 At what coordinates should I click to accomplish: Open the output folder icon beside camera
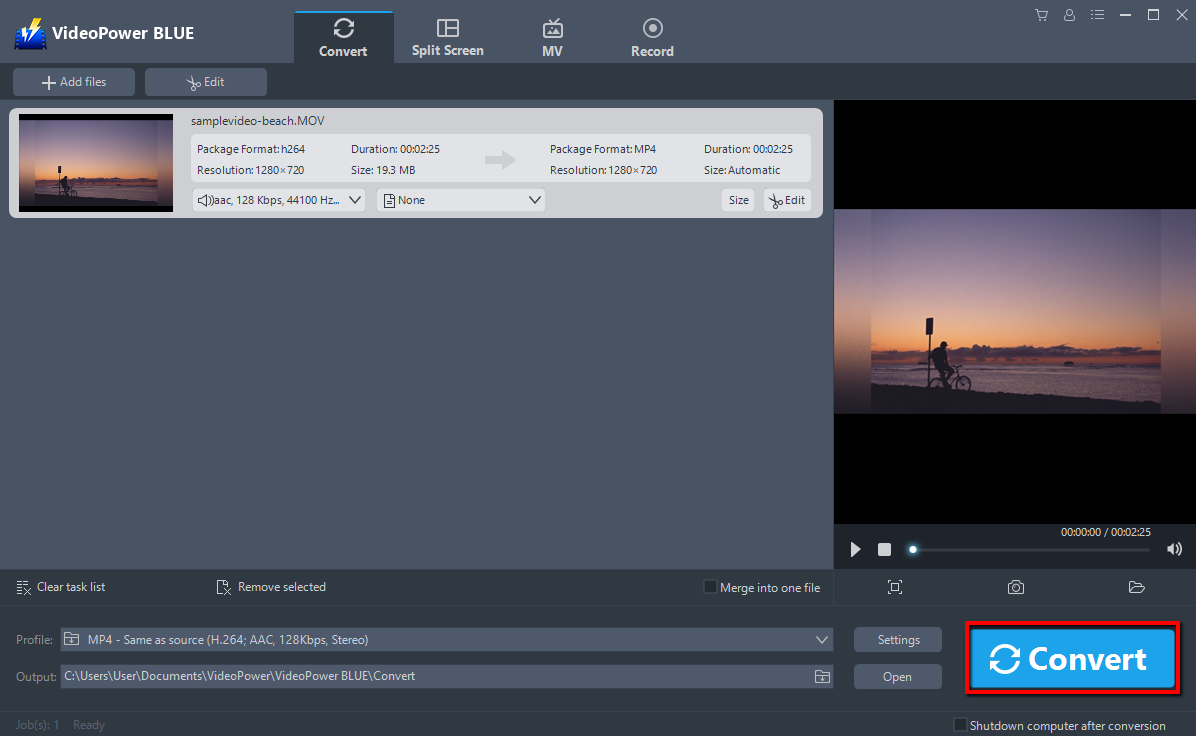(x=1137, y=587)
